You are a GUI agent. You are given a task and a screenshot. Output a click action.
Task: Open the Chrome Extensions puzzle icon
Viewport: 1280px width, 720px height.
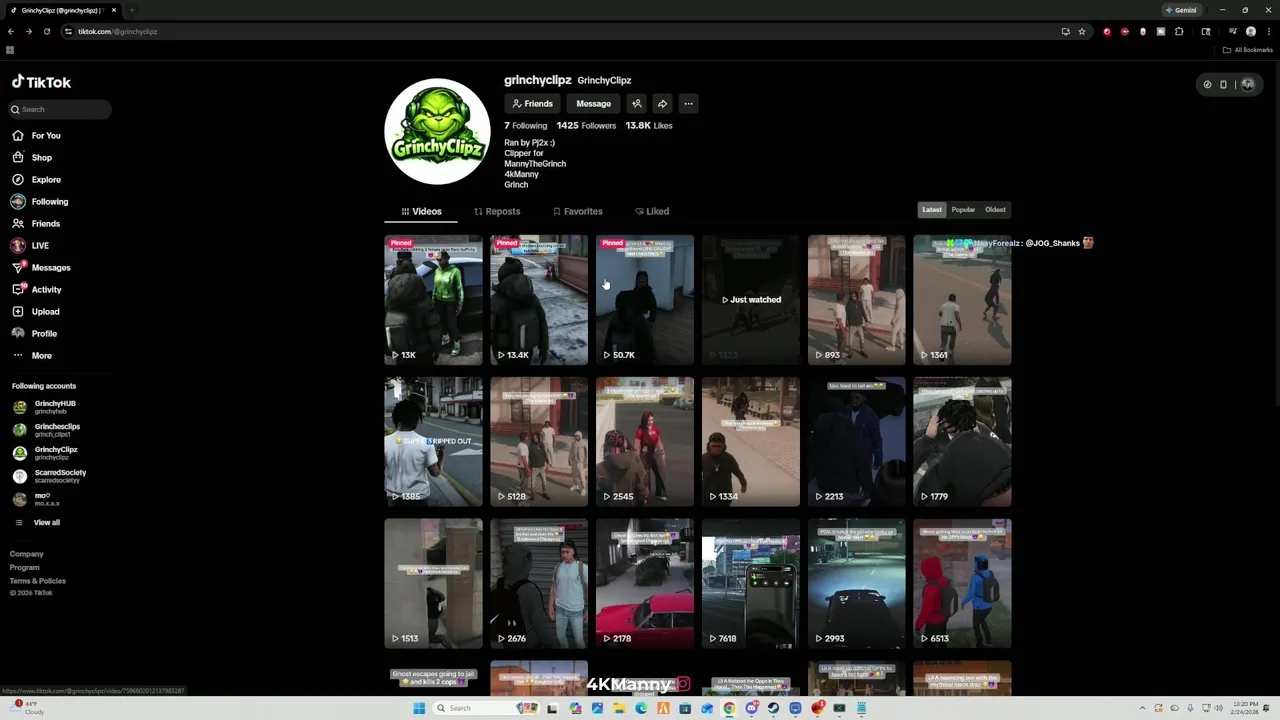1179,32
